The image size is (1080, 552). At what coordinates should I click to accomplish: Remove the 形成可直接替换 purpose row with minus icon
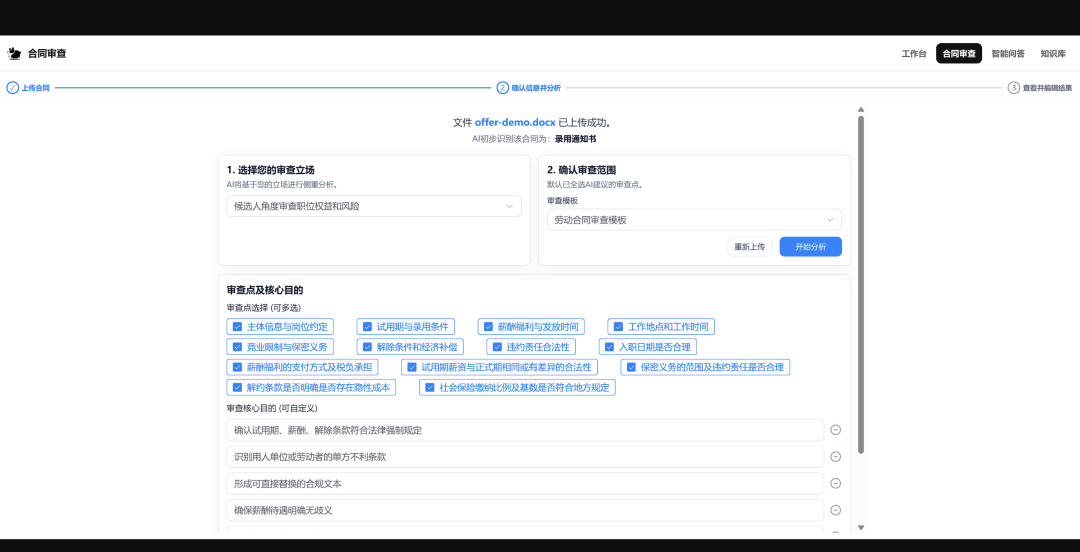[835, 484]
